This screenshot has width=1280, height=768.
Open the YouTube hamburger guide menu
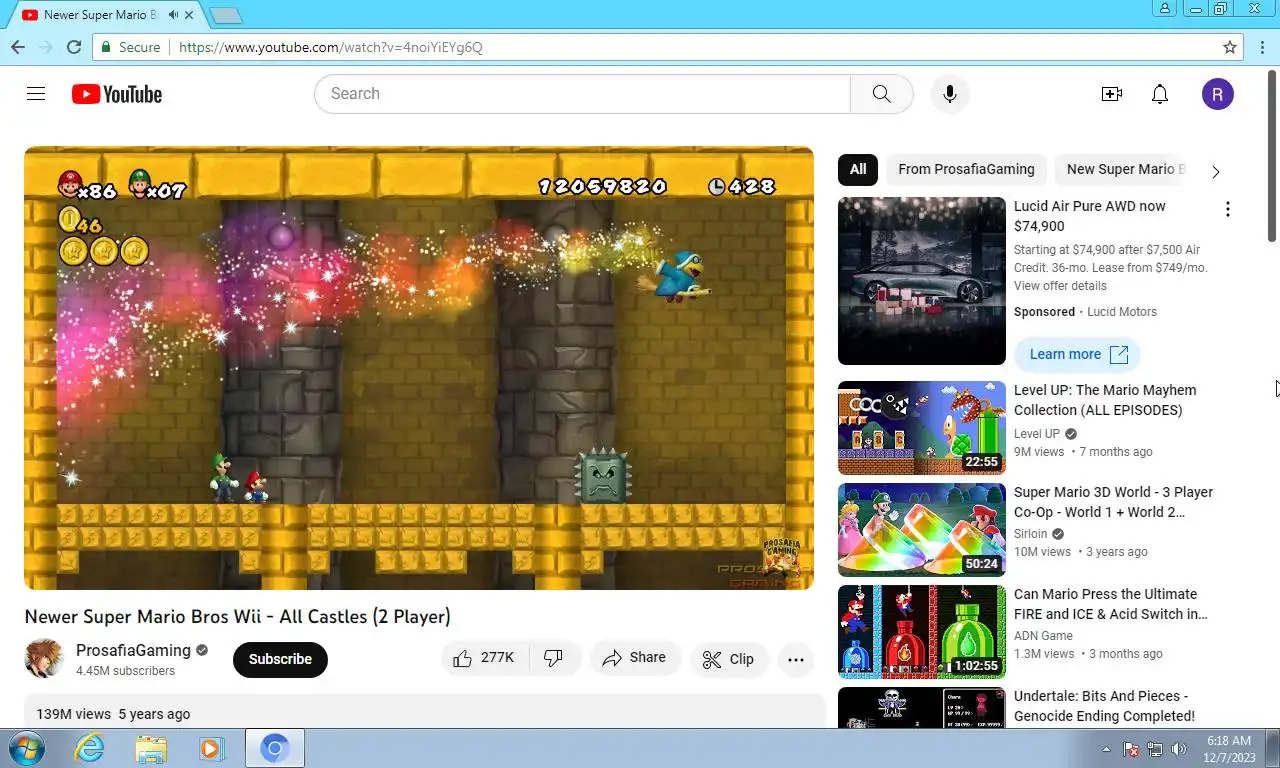[x=36, y=94]
